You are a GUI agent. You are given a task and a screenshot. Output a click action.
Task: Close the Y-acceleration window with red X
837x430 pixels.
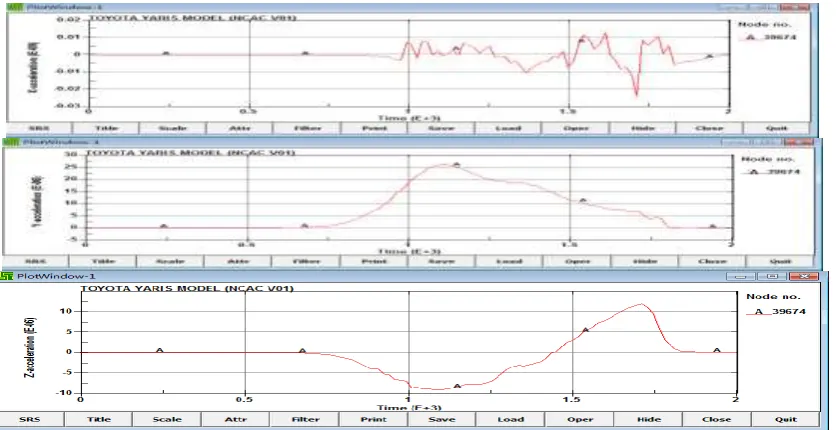pyautogui.click(x=799, y=142)
